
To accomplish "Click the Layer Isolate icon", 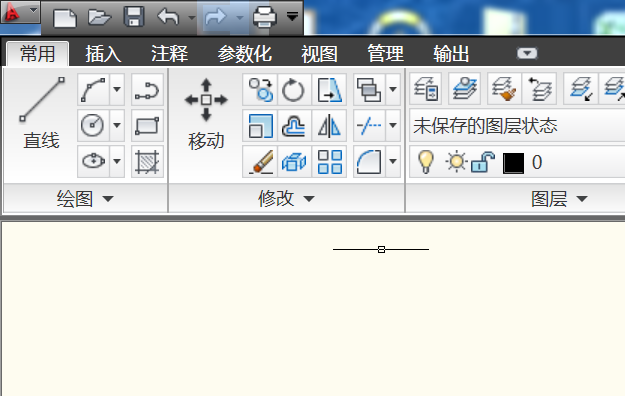I will point(581,89).
